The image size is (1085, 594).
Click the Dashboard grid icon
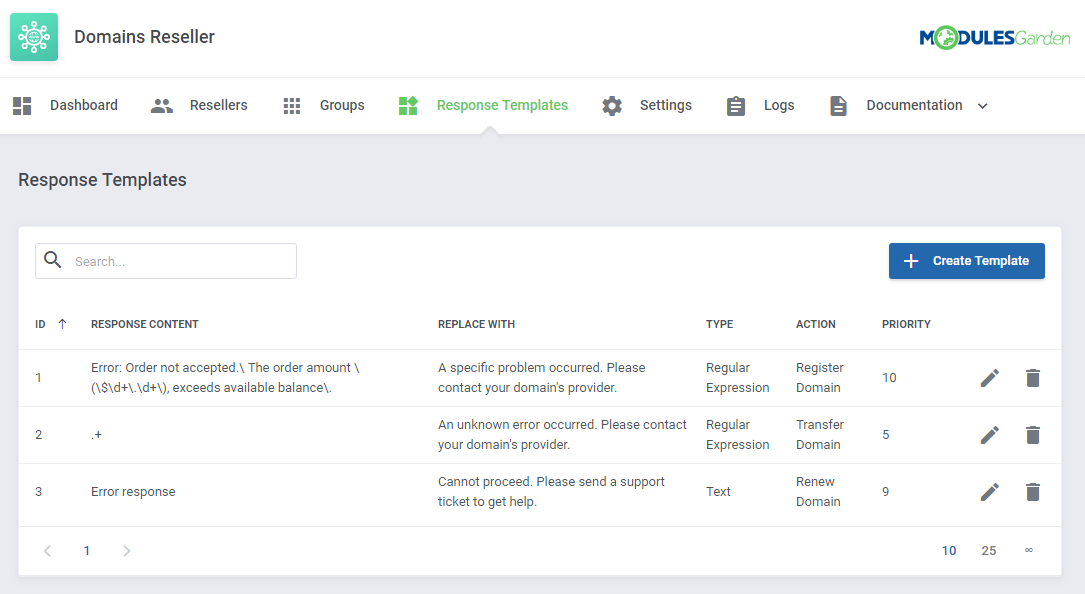[x=22, y=105]
